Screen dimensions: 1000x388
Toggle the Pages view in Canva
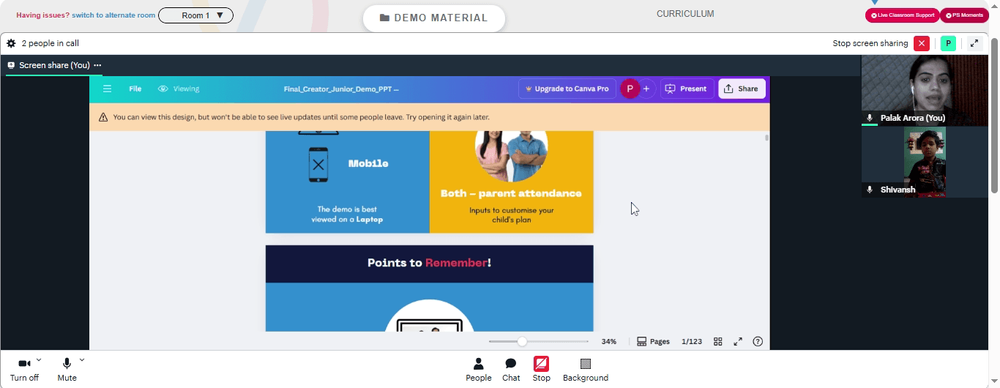tap(653, 341)
